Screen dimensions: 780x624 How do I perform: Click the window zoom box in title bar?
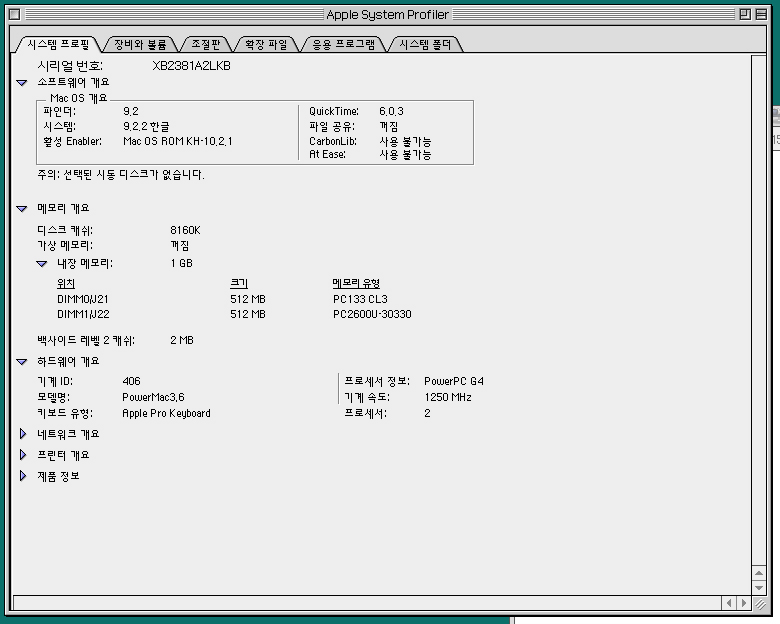[744, 14]
